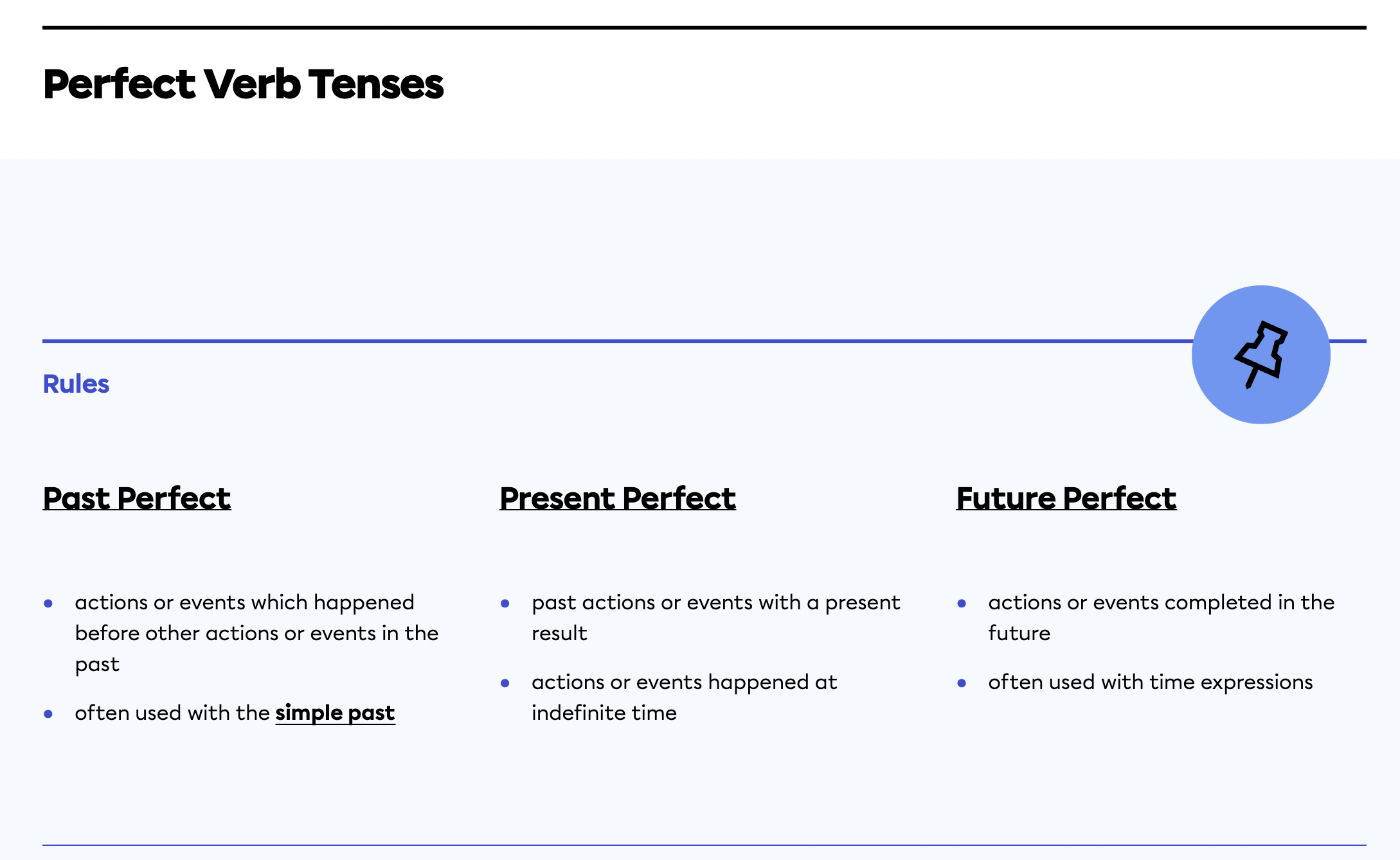
Task: Click the text "actions or events which happened before"
Action: click(244, 603)
